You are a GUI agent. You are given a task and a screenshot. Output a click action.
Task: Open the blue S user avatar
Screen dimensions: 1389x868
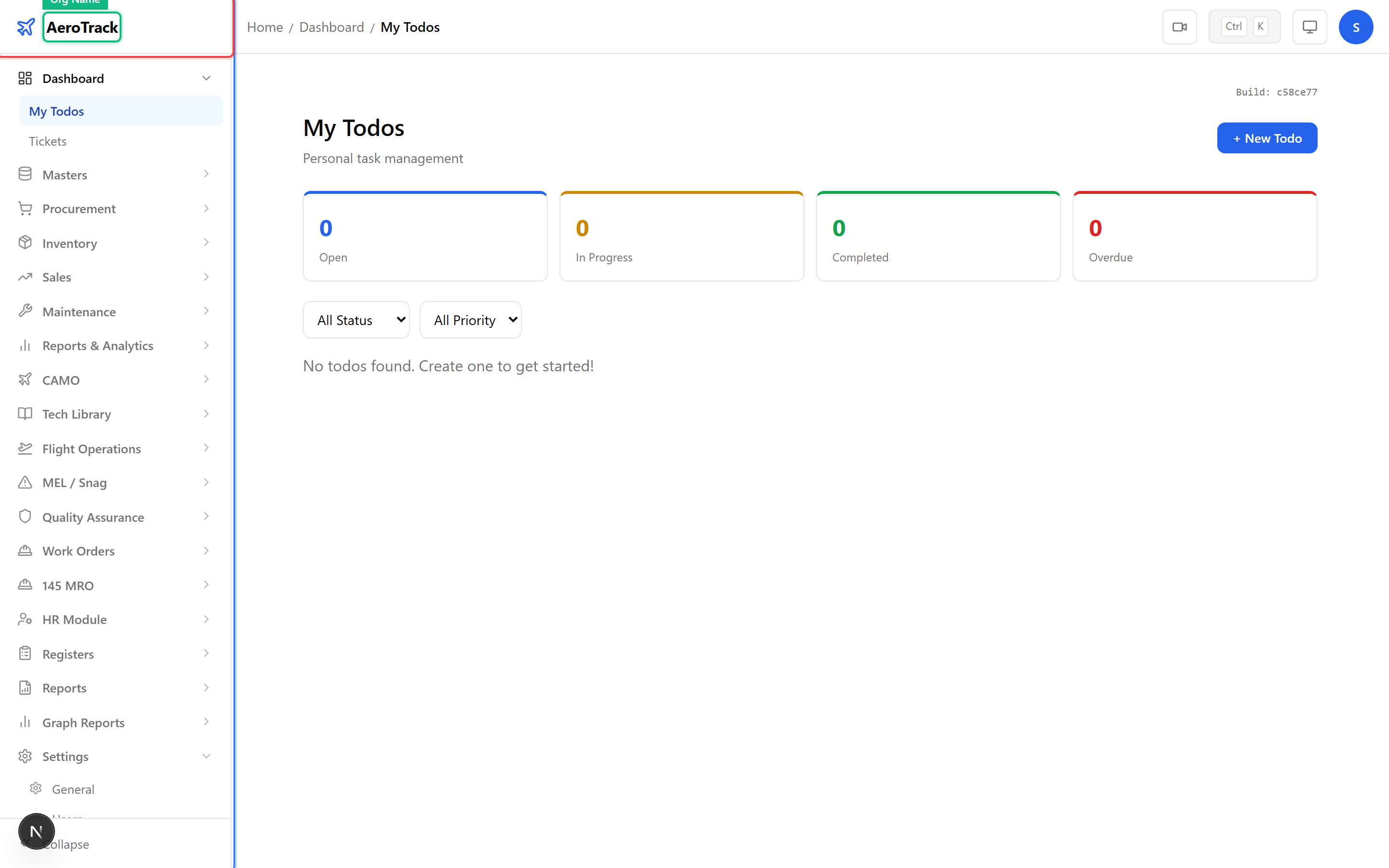click(x=1356, y=27)
